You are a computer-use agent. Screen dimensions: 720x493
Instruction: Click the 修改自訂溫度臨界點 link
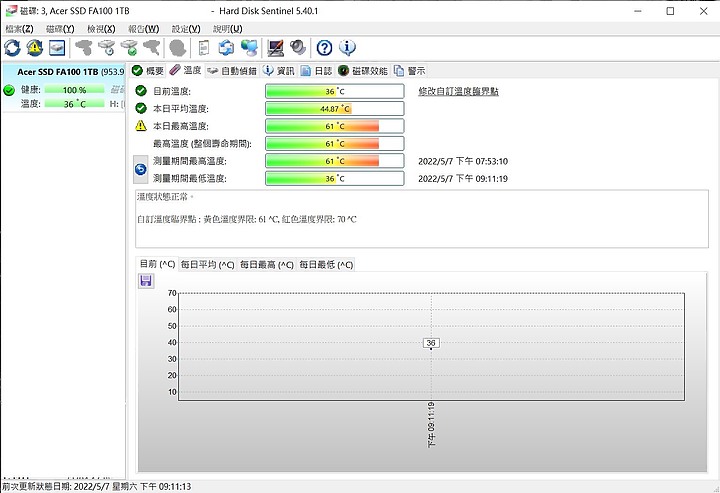pos(458,91)
